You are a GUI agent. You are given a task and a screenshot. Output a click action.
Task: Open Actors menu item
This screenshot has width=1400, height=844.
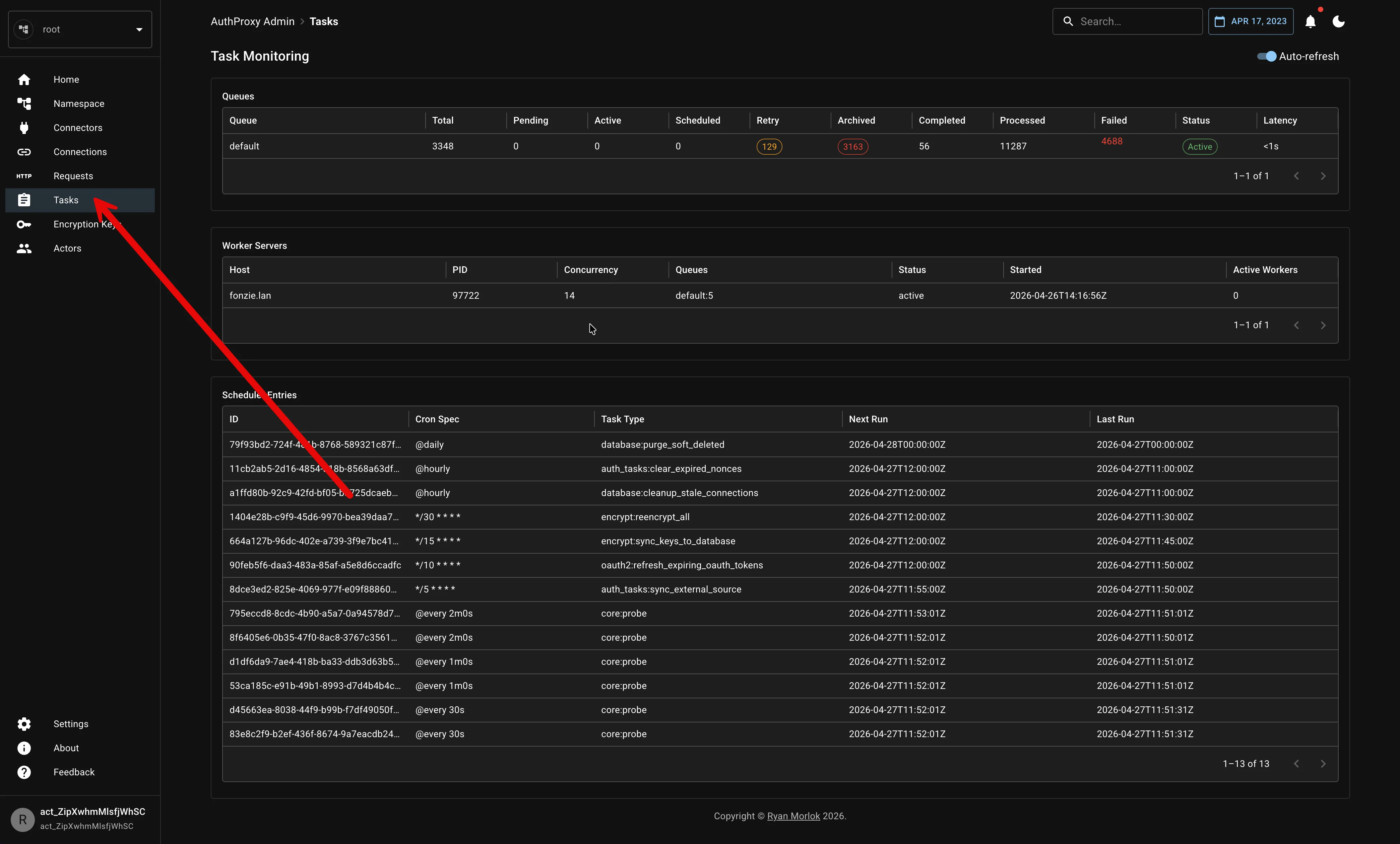tap(80, 248)
